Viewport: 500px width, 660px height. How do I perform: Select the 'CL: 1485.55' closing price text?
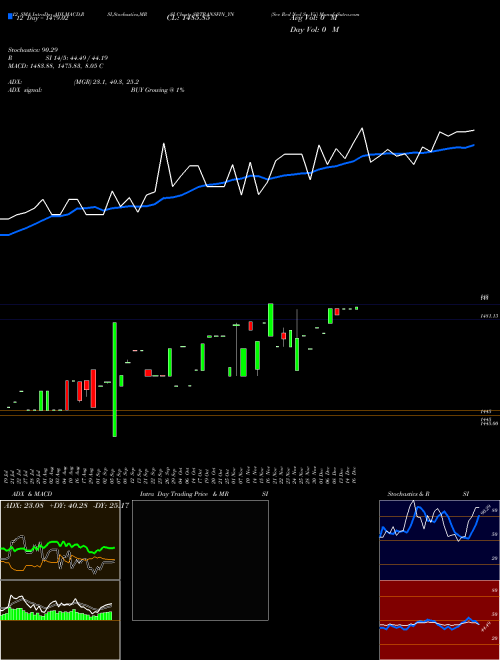tap(189, 19)
